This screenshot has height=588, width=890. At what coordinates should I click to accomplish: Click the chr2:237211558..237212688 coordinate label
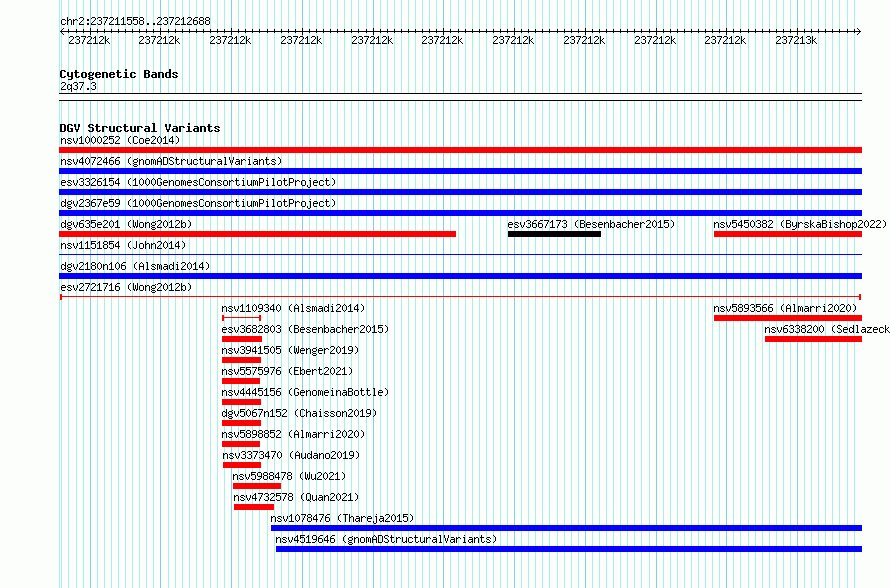click(135, 21)
